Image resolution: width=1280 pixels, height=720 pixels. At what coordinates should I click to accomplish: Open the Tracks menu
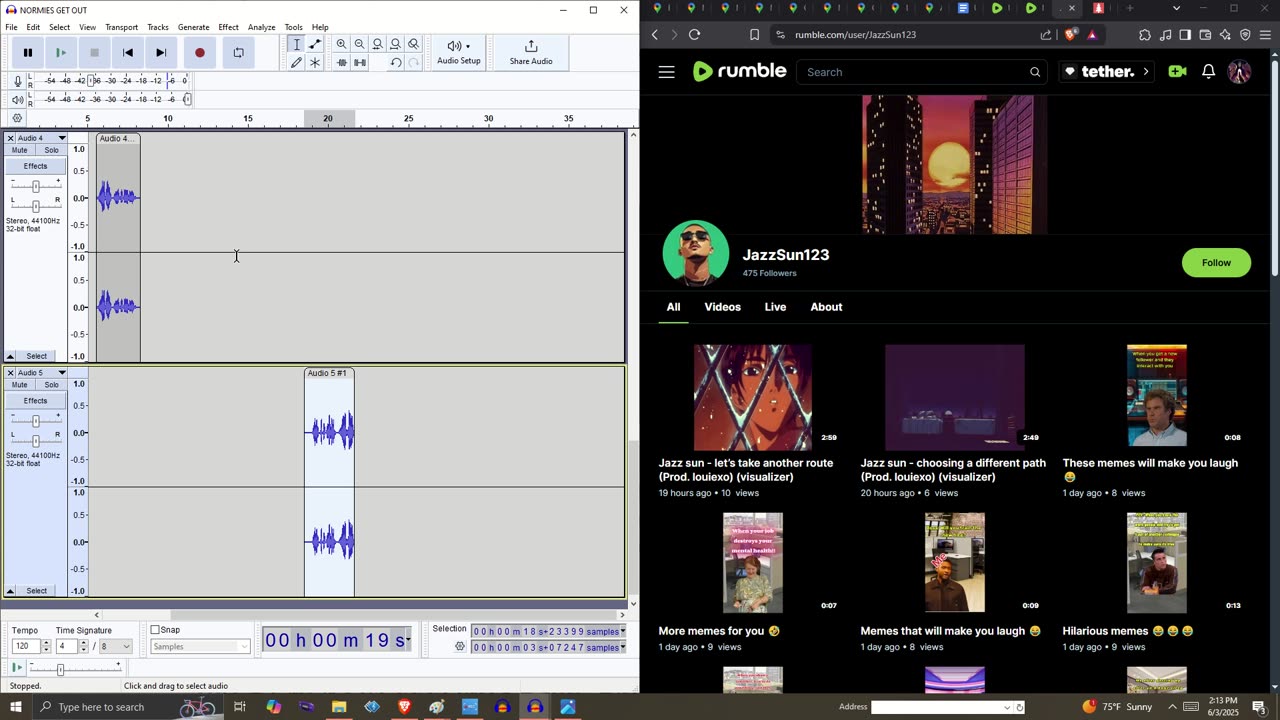[x=158, y=27]
